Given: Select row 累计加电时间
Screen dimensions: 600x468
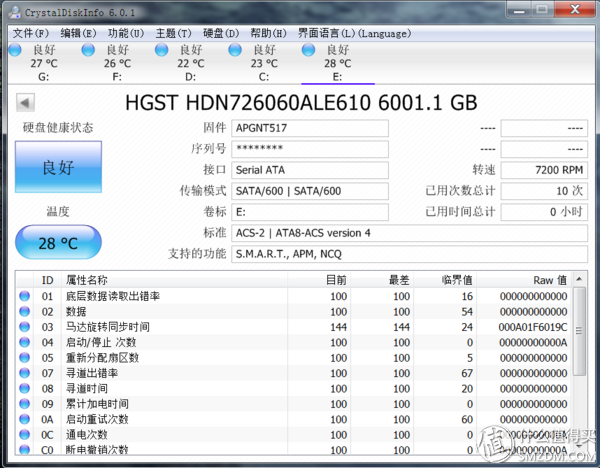Looking at the screenshot, I should pos(294,404).
